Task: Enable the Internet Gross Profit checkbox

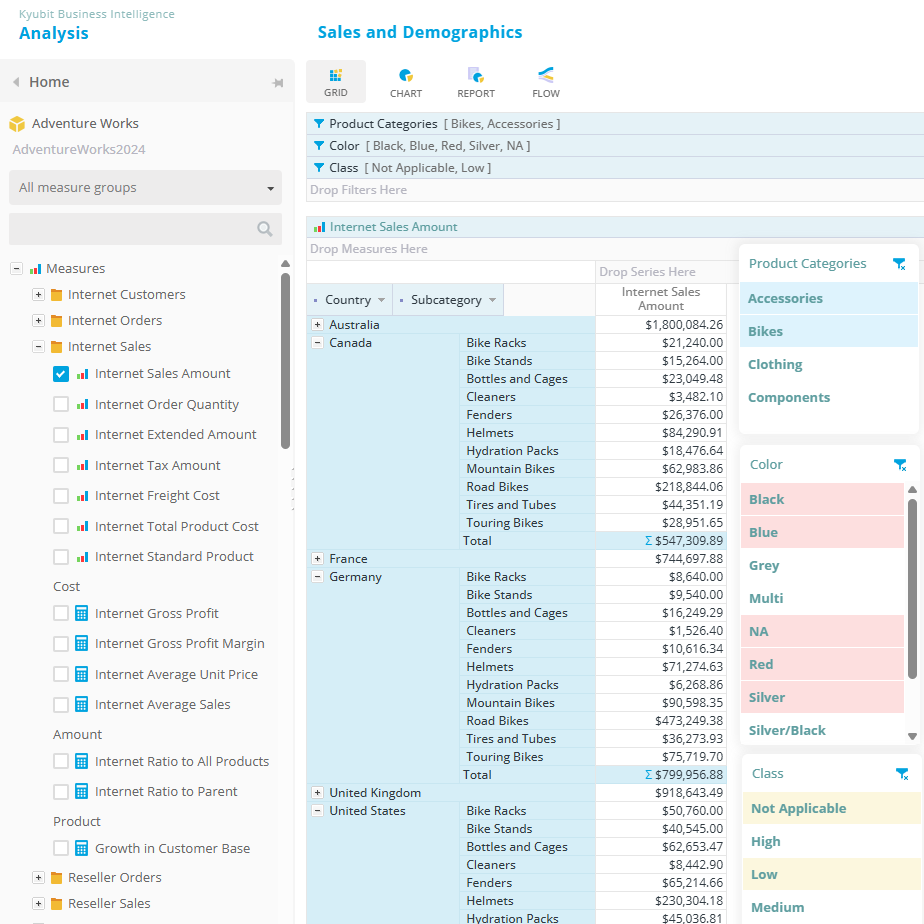Action: 61,614
